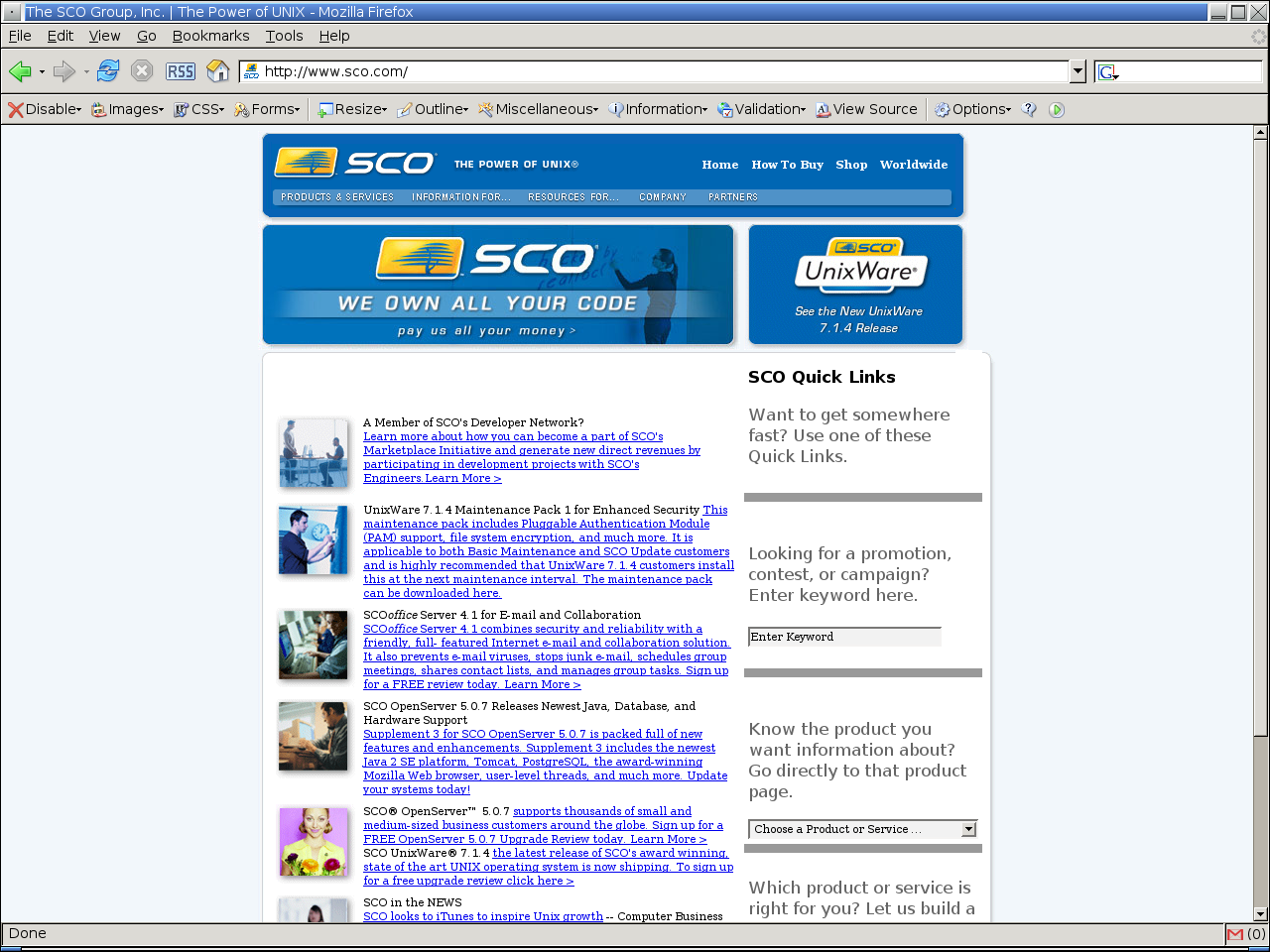
Task: Click the Home link in SCO header
Action: [x=720, y=165]
